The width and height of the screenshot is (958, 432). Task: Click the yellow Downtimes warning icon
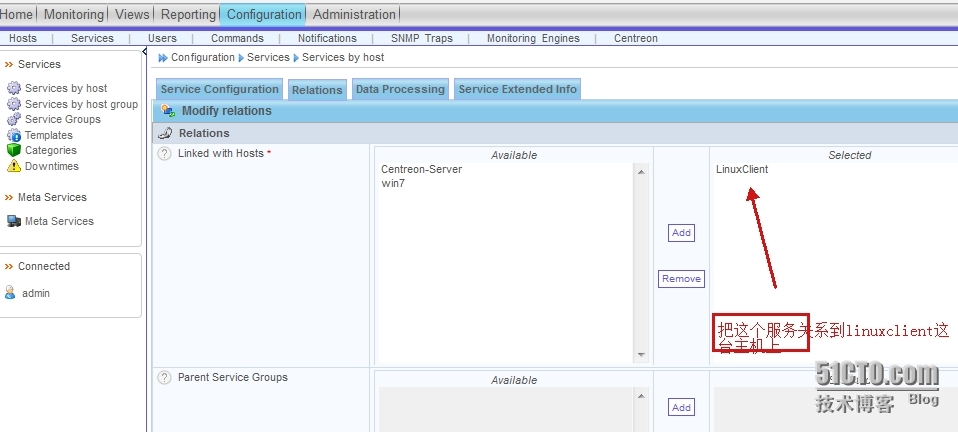tap(13, 166)
